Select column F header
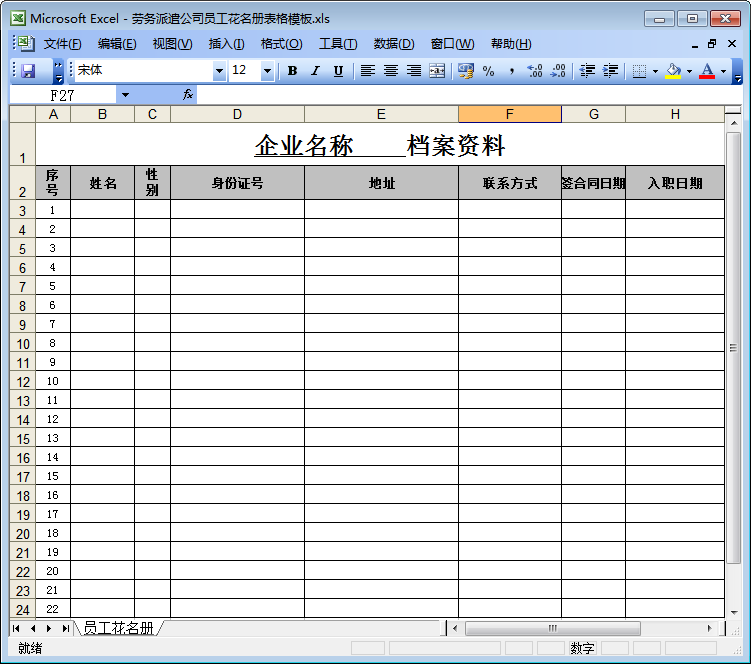751x664 pixels. click(509, 114)
